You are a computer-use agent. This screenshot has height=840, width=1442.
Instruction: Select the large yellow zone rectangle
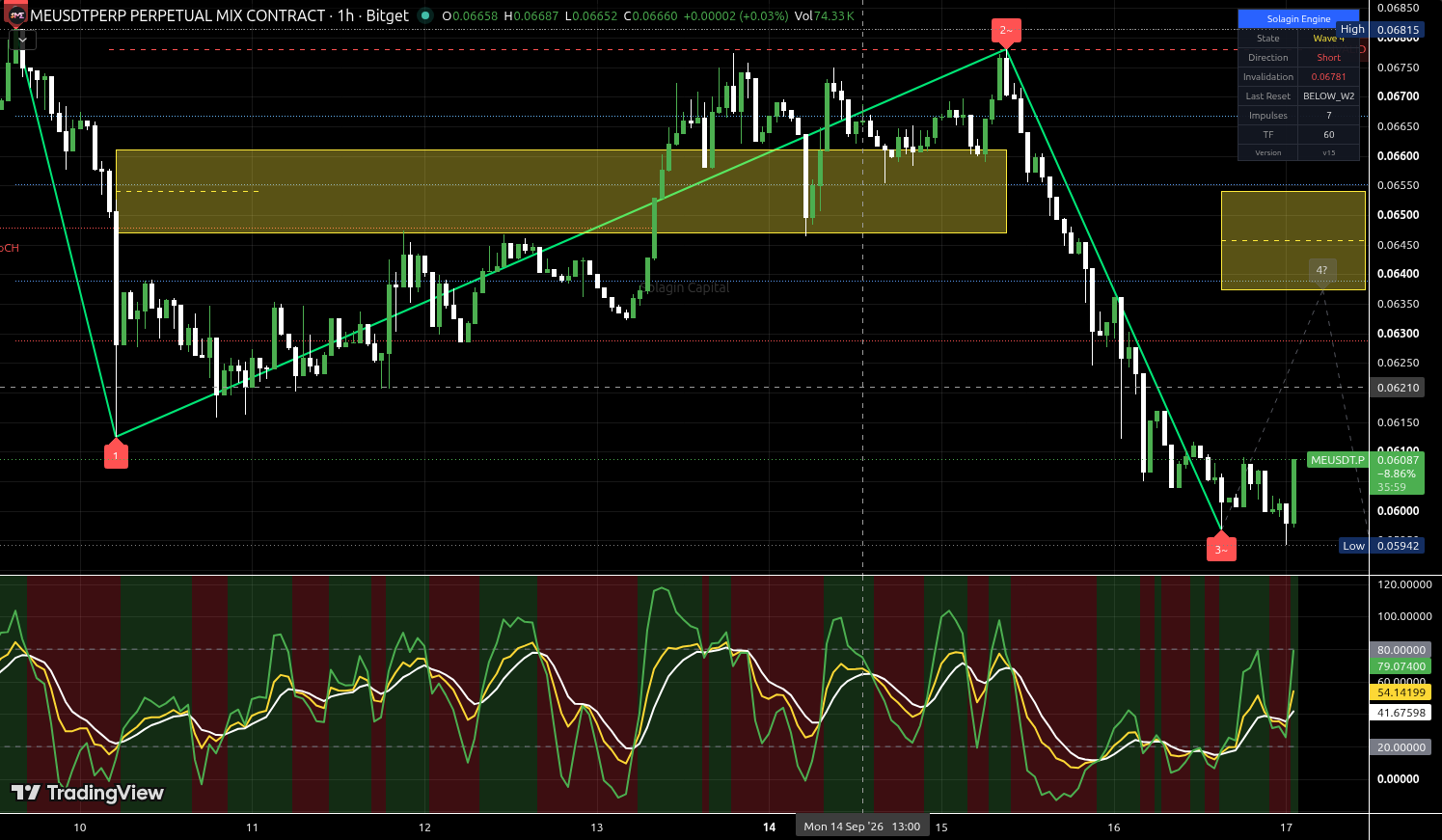point(561,191)
